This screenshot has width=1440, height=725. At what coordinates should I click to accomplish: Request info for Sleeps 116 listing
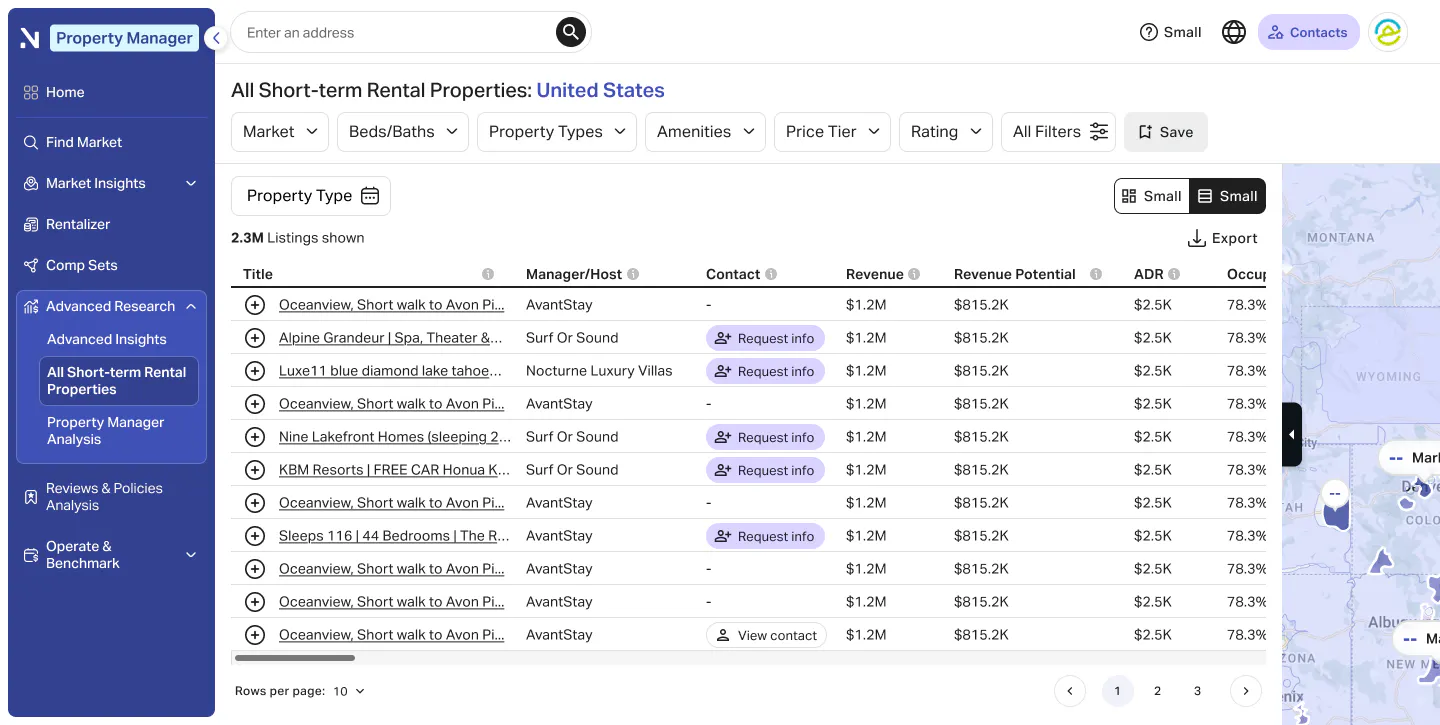tap(765, 536)
